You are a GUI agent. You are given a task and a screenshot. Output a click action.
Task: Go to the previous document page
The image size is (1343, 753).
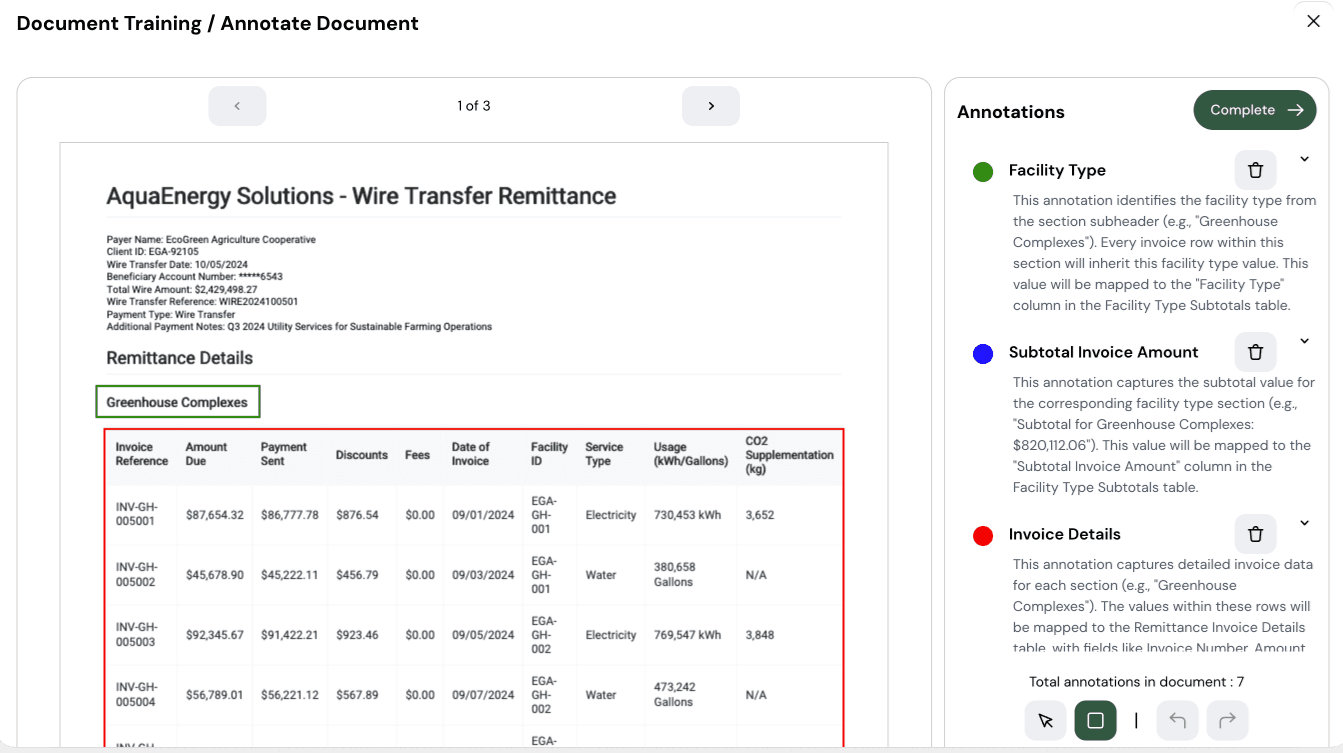point(237,106)
